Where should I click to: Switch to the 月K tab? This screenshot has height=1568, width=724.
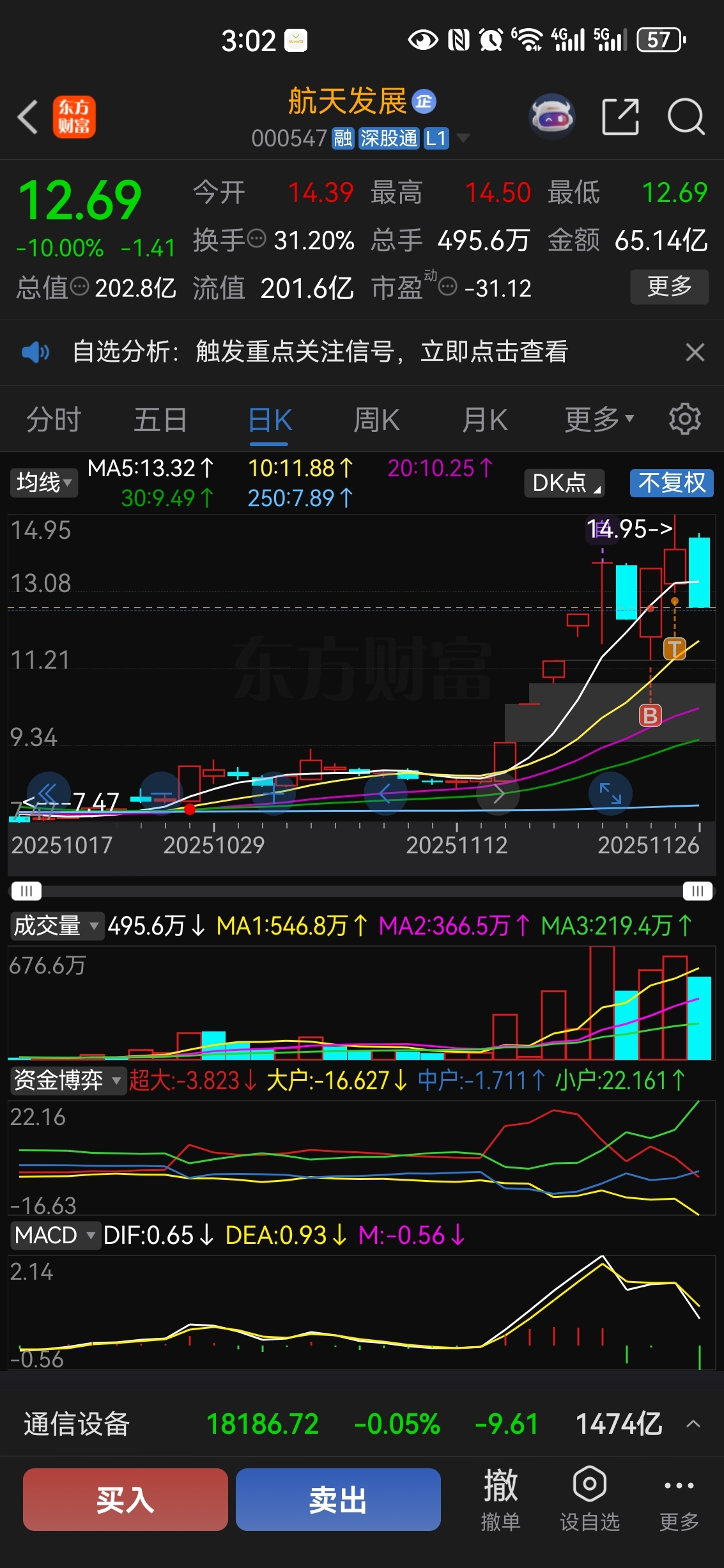point(485,420)
